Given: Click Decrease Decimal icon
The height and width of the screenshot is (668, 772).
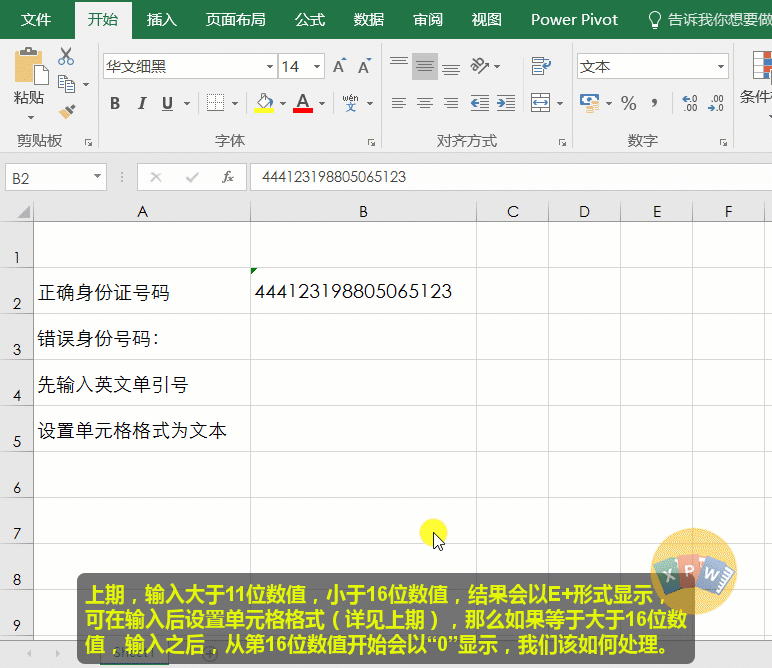Looking at the screenshot, I should (716, 103).
